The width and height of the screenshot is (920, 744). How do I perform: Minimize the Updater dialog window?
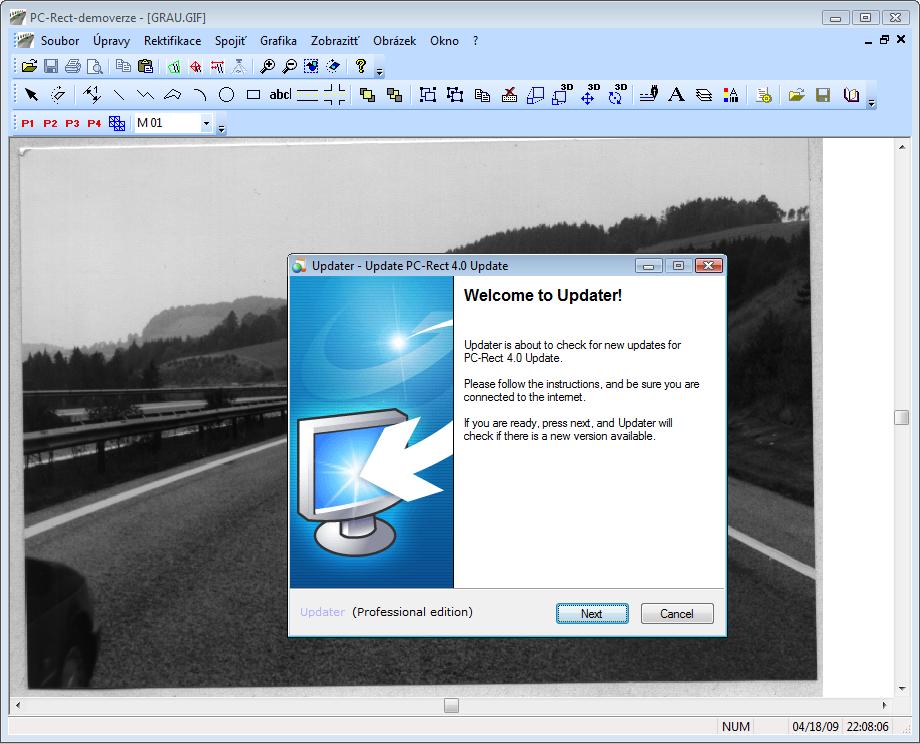pyautogui.click(x=648, y=266)
